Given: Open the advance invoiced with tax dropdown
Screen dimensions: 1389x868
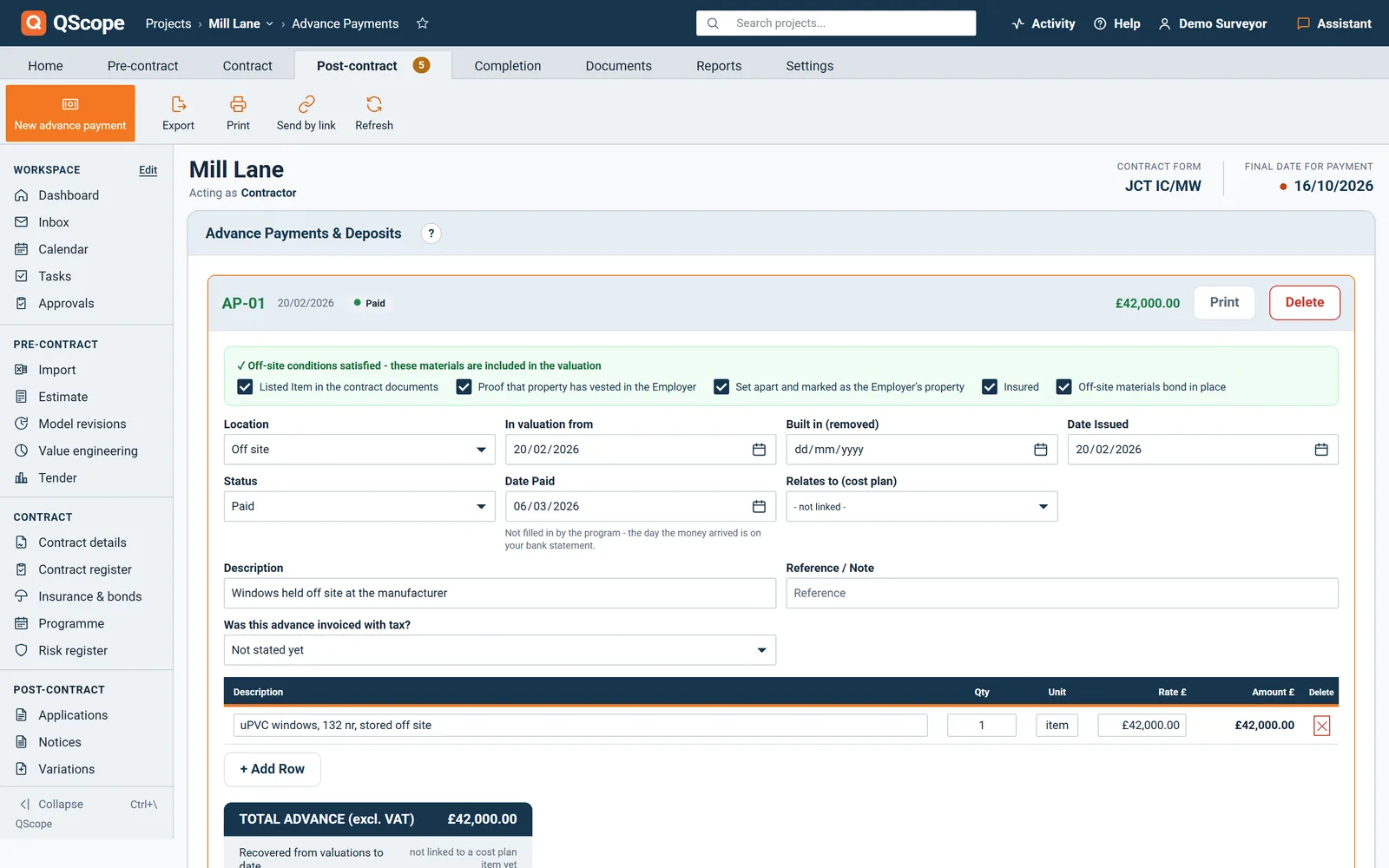Looking at the screenshot, I should click(499, 650).
